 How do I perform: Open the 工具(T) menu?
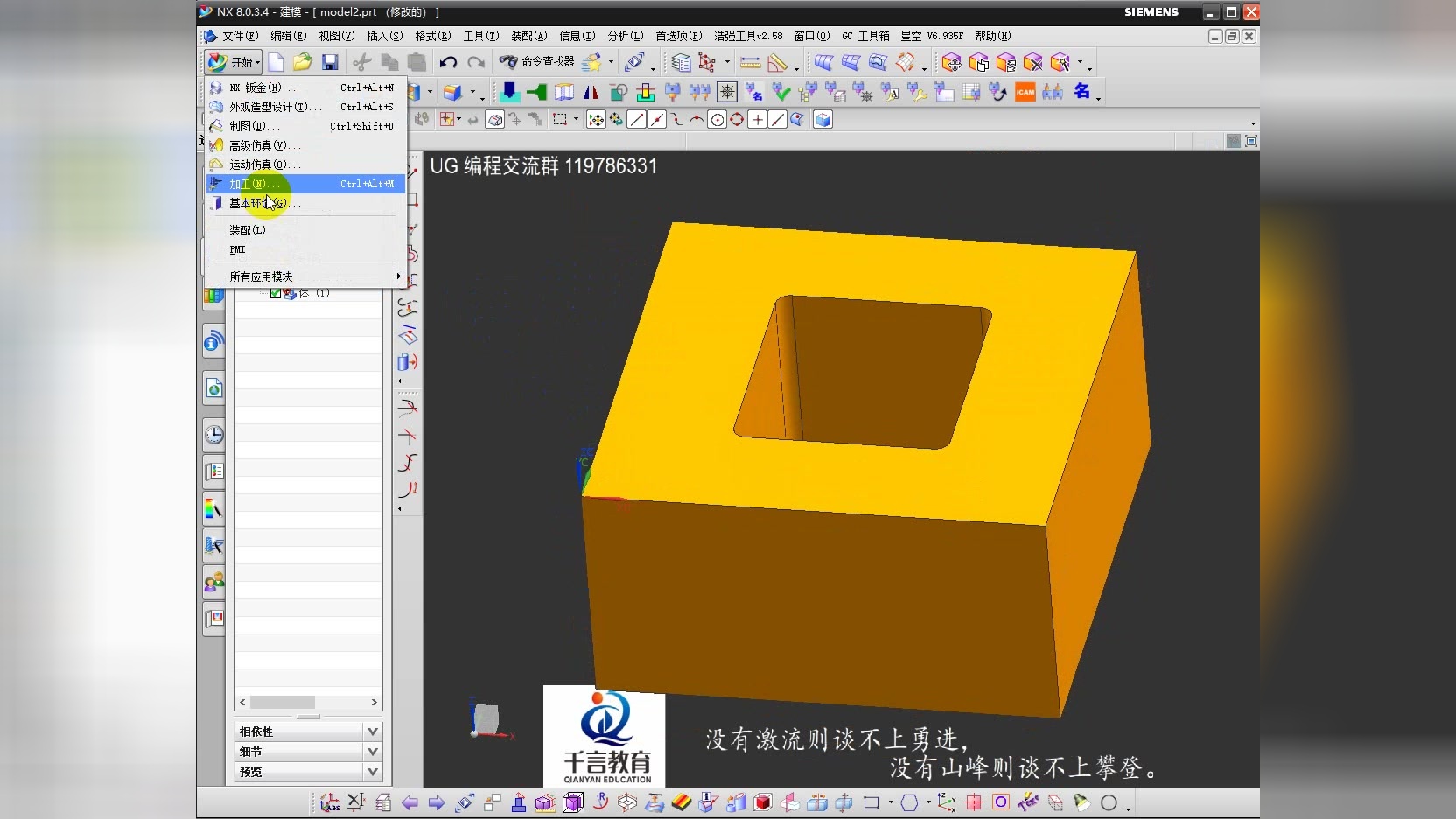480,36
